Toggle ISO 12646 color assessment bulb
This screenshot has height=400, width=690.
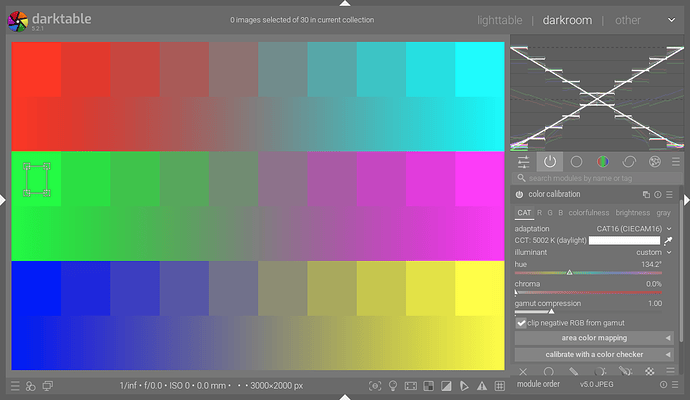(393, 386)
